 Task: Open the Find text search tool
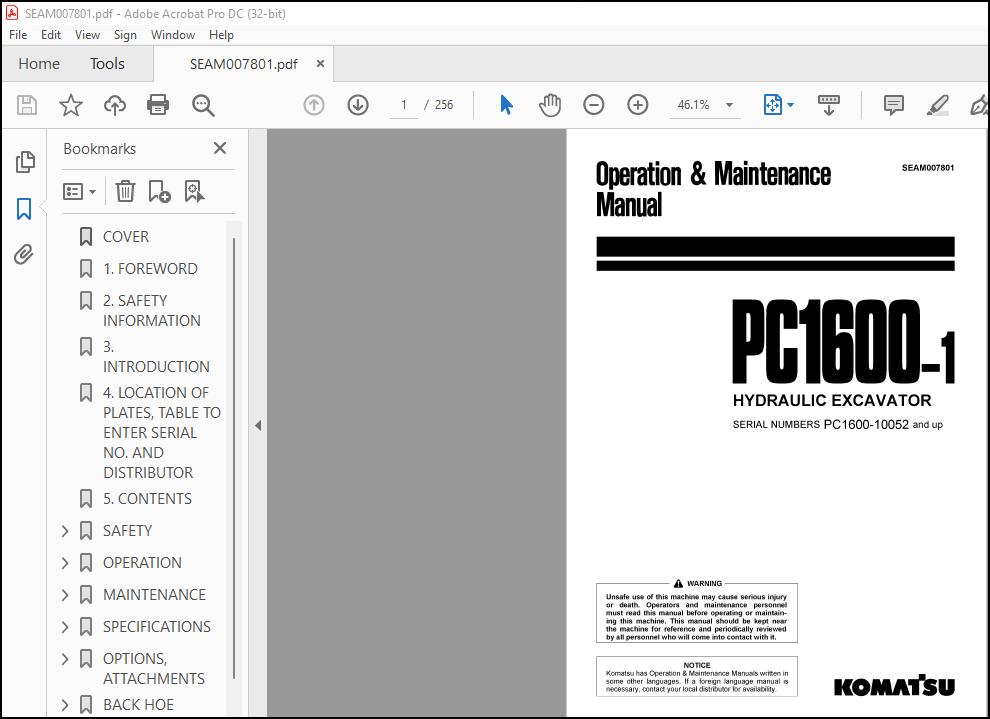(x=203, y=105)
